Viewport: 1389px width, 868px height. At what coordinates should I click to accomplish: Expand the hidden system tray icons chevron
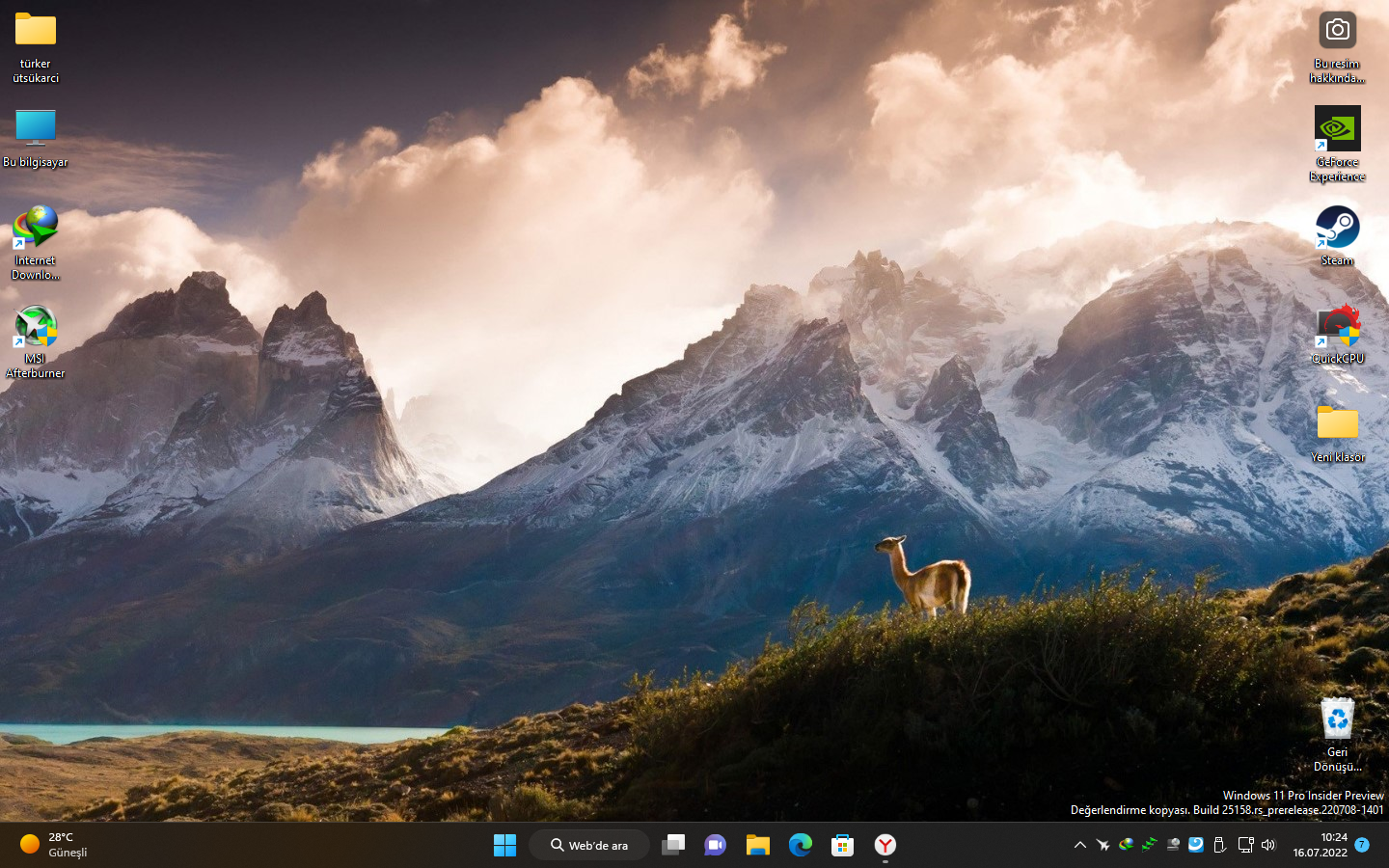(1080, 845)
